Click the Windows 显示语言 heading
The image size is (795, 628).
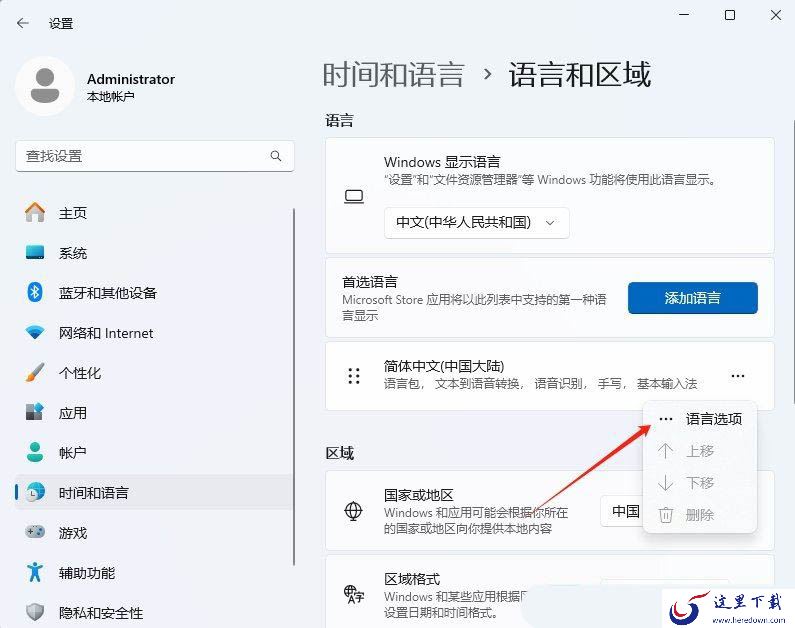(x=442, y=162)
